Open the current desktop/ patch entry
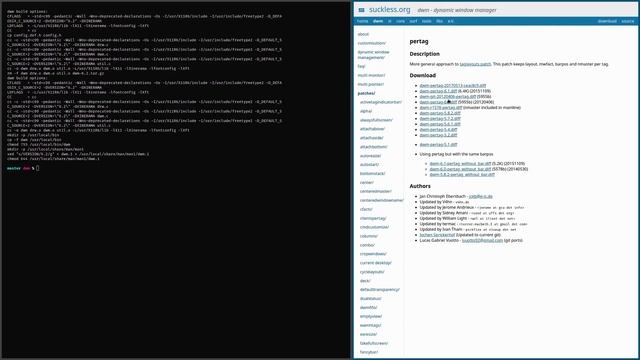Image resolution: width=640 pixels, height=360 pixels. [376, 263]
